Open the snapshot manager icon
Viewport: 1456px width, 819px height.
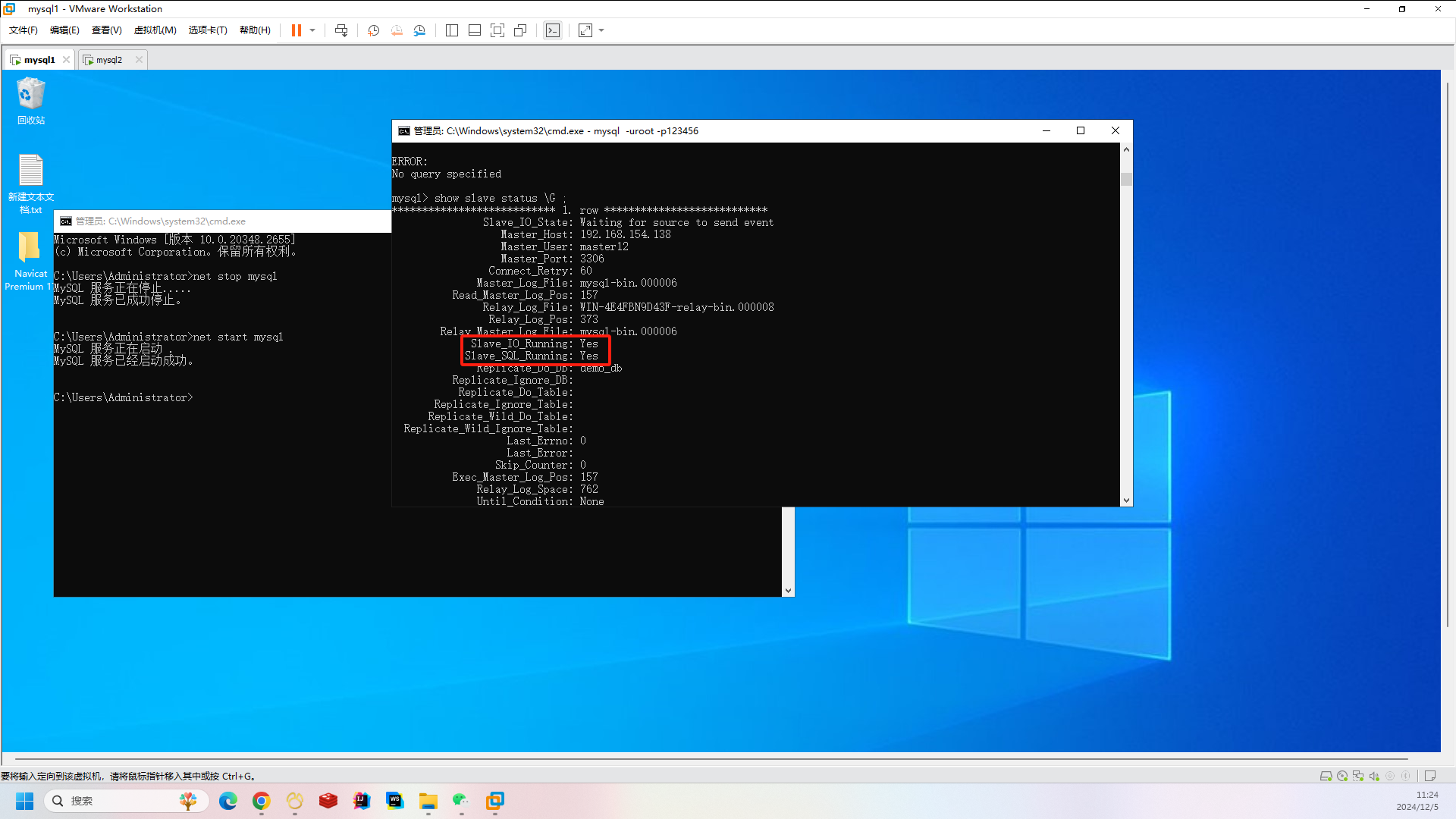tap(419, 30)
